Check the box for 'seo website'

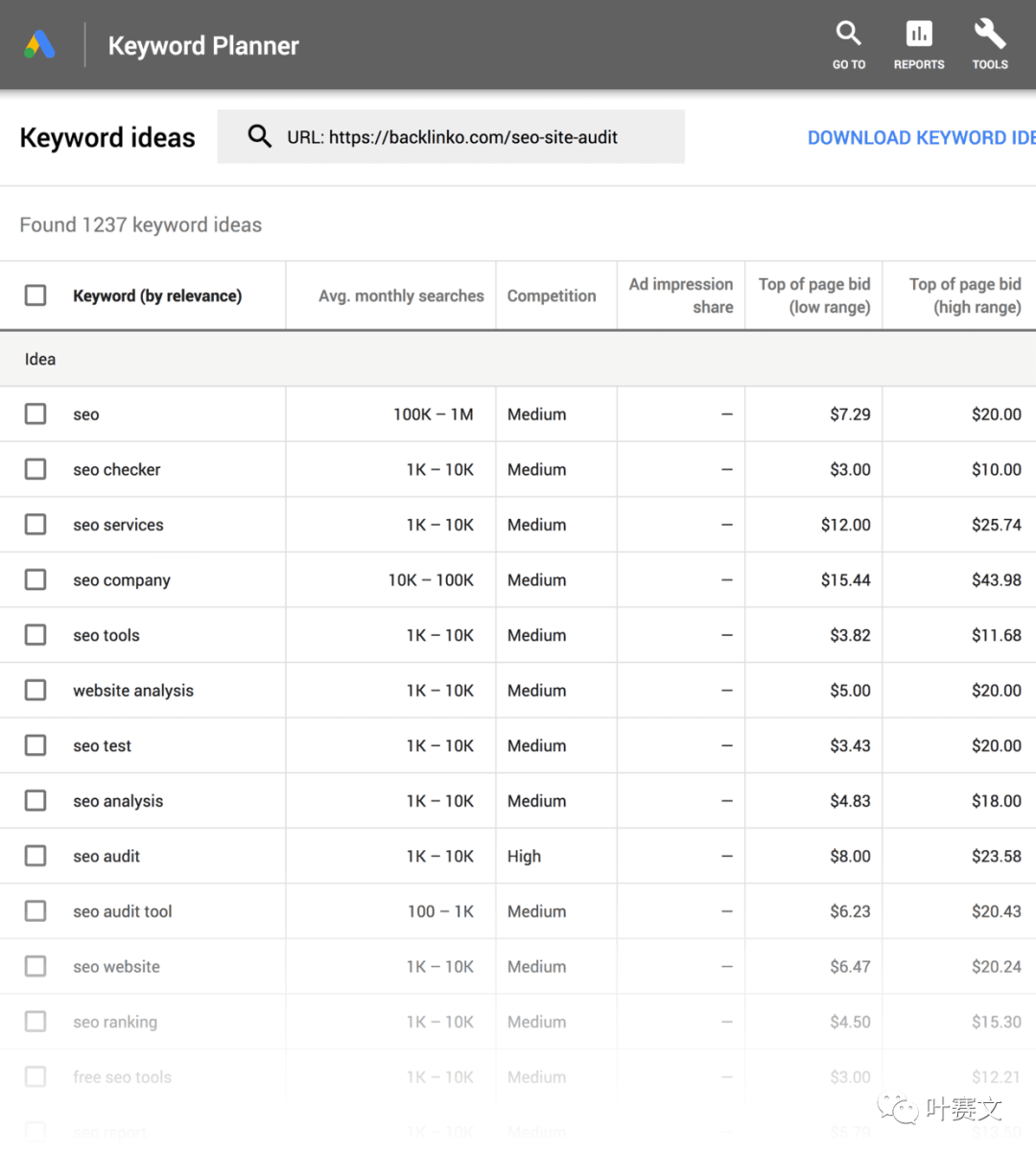[35, 966]
